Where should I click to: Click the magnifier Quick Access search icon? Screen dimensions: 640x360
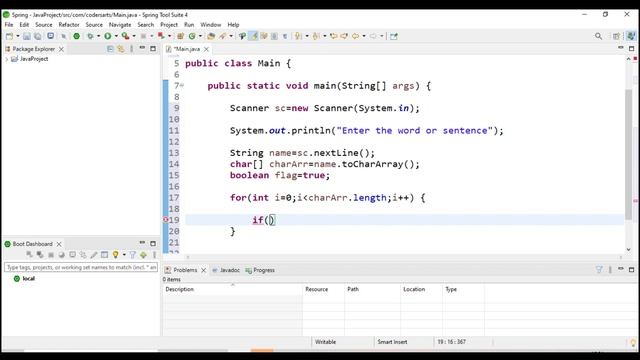click(x=598, y=36)
